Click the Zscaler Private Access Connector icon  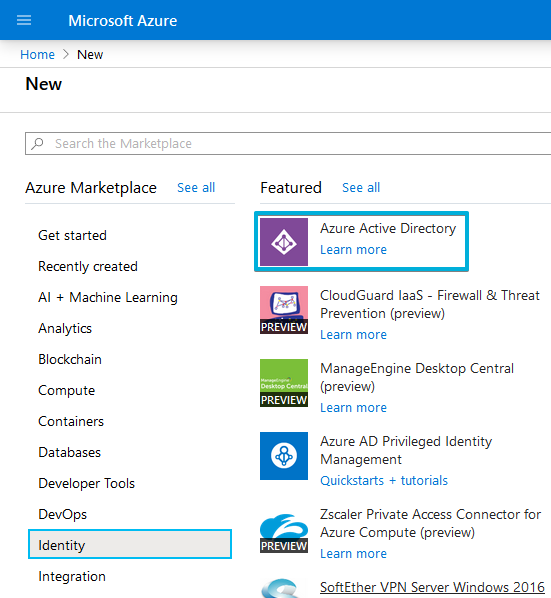pyautogui.click(x=284, y=532)
